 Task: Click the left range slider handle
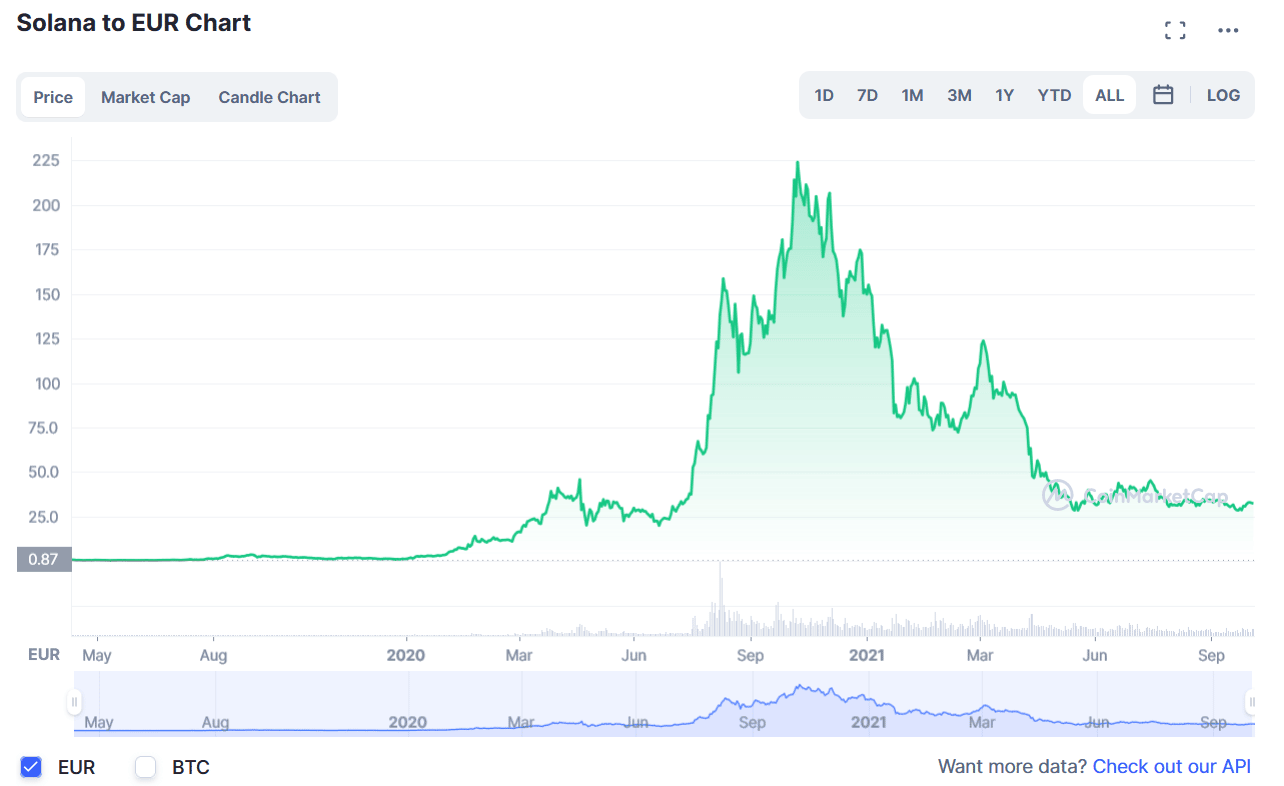74,702
